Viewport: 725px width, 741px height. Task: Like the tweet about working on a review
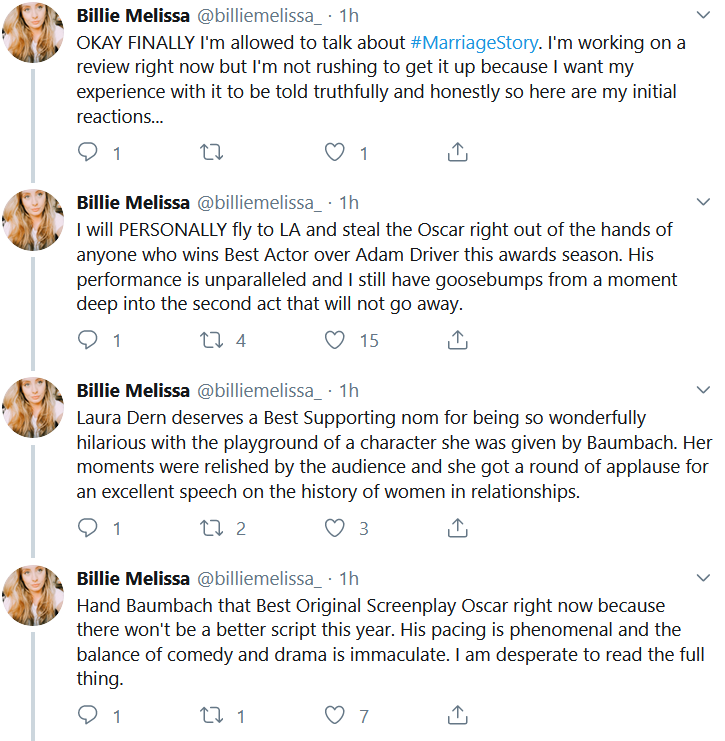(335, 152)
